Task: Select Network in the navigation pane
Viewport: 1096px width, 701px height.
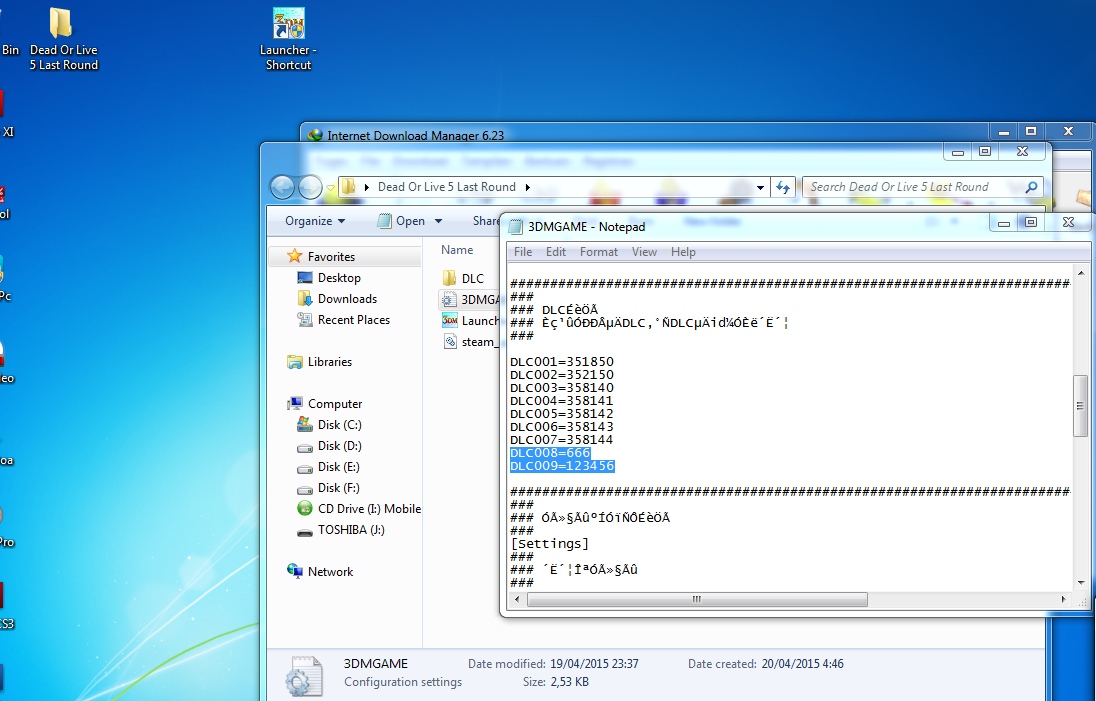Action: click(x=330, y=572)
